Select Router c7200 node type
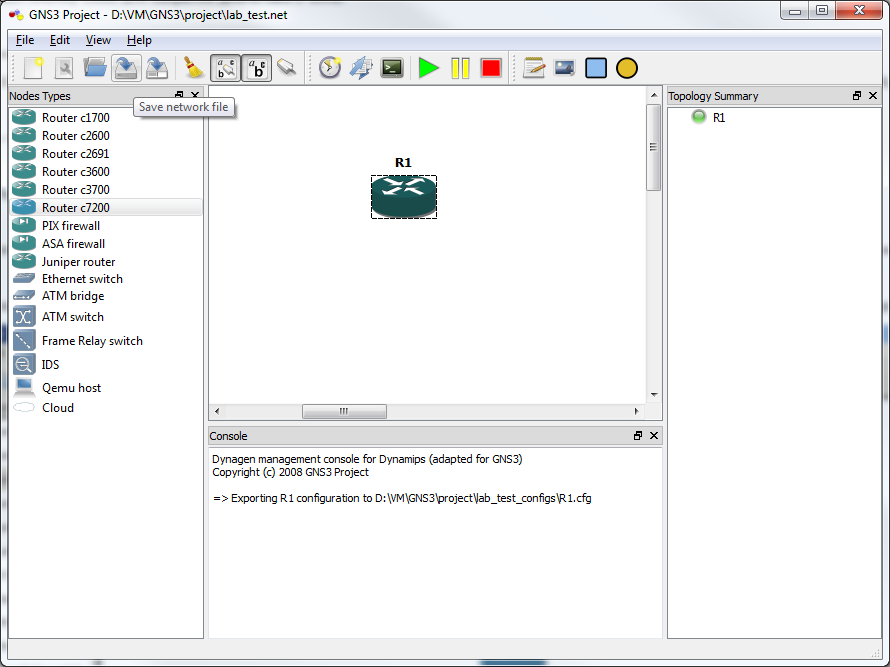 pos(106,208)
